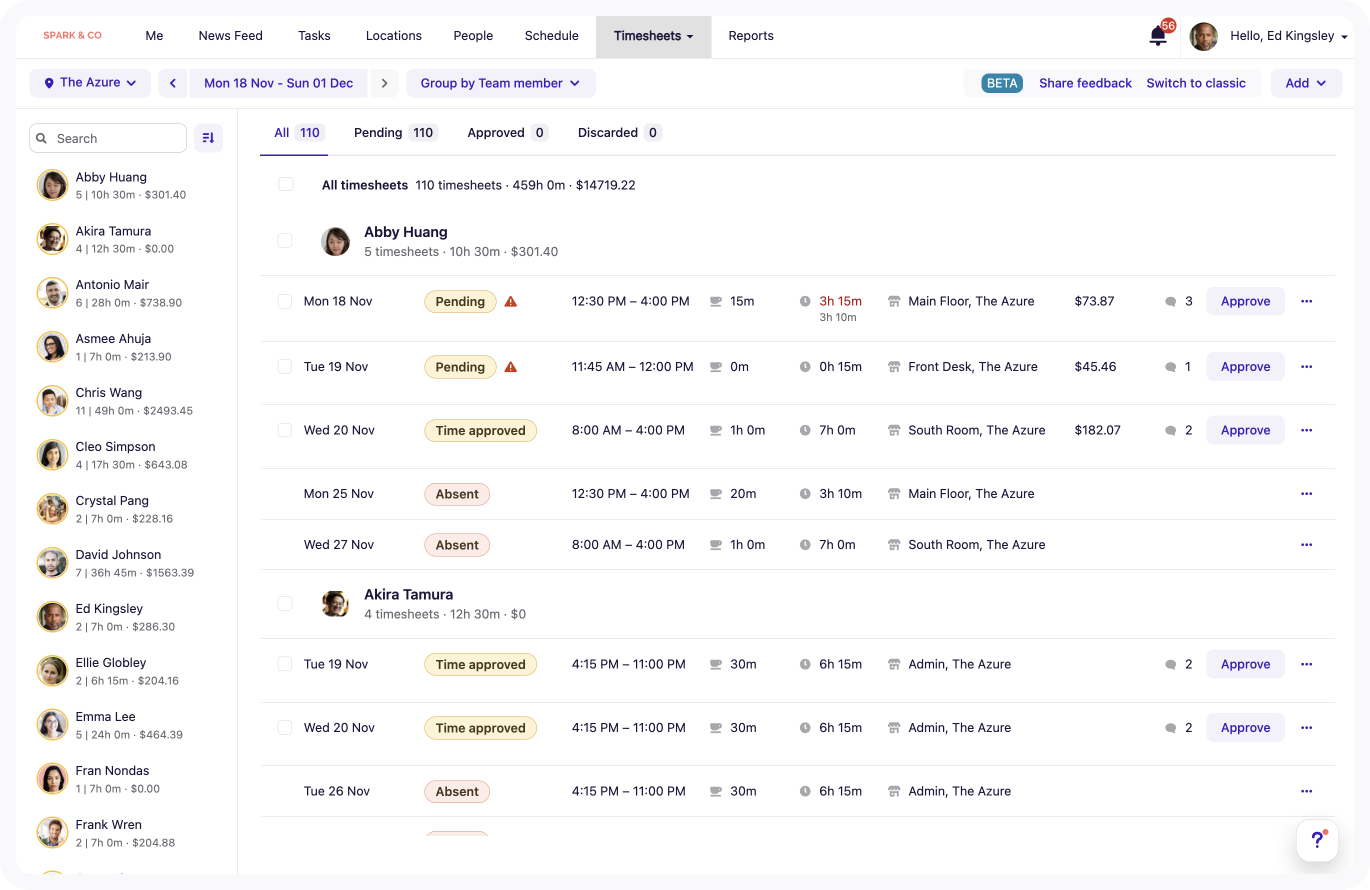
Task: Open more options for Mon 18 Nov row
Action: pos(1306,301)
